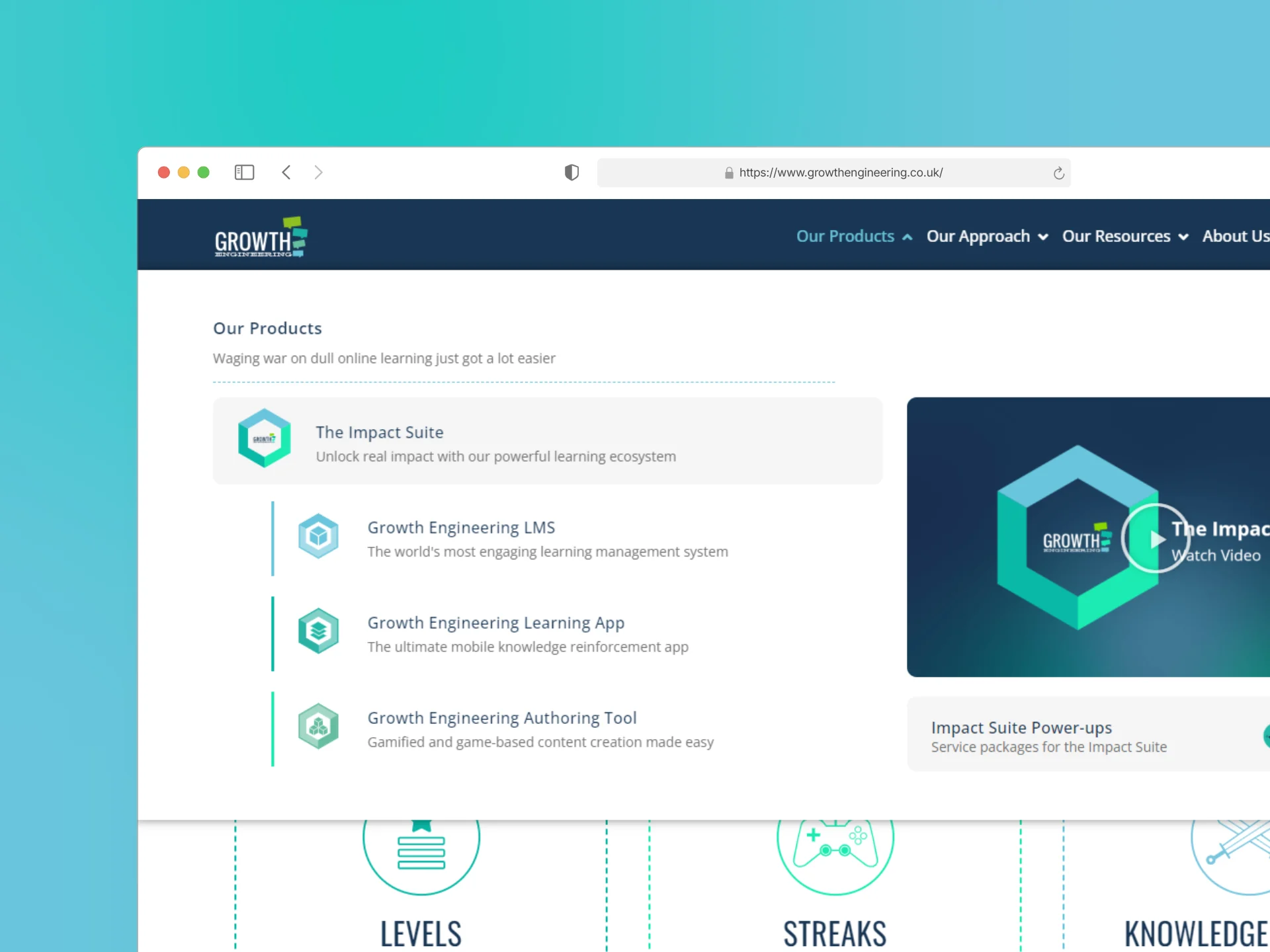Click the Learning App layers icon
The width and height of the screenshot is (1270, 952).
318,631
